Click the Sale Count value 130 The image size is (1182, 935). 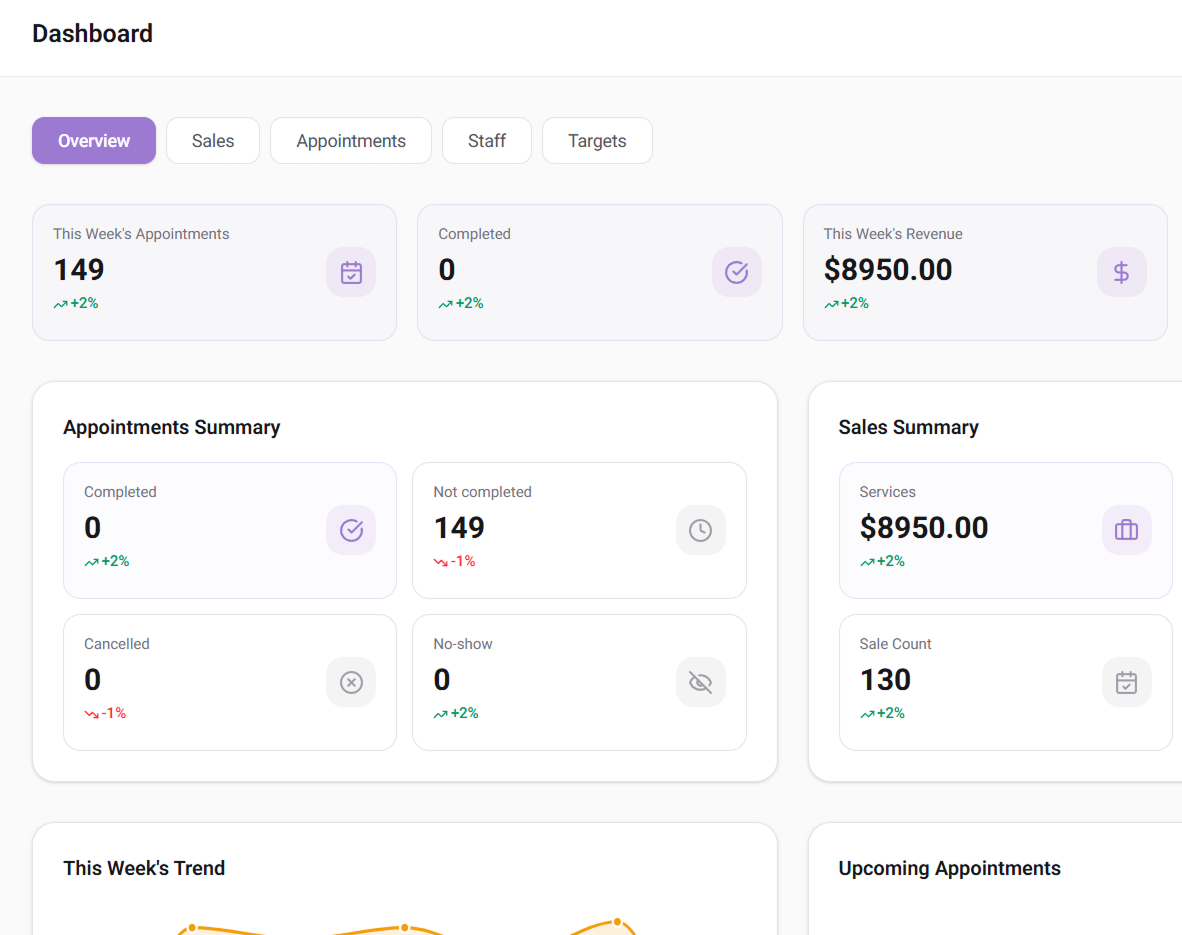point(886,680)
